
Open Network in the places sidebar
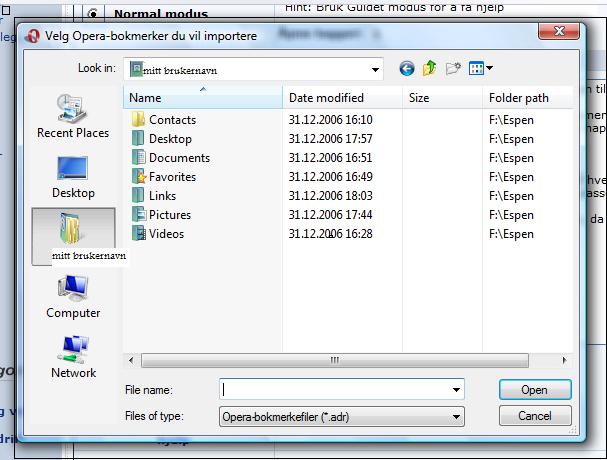[x=73, y=357]
